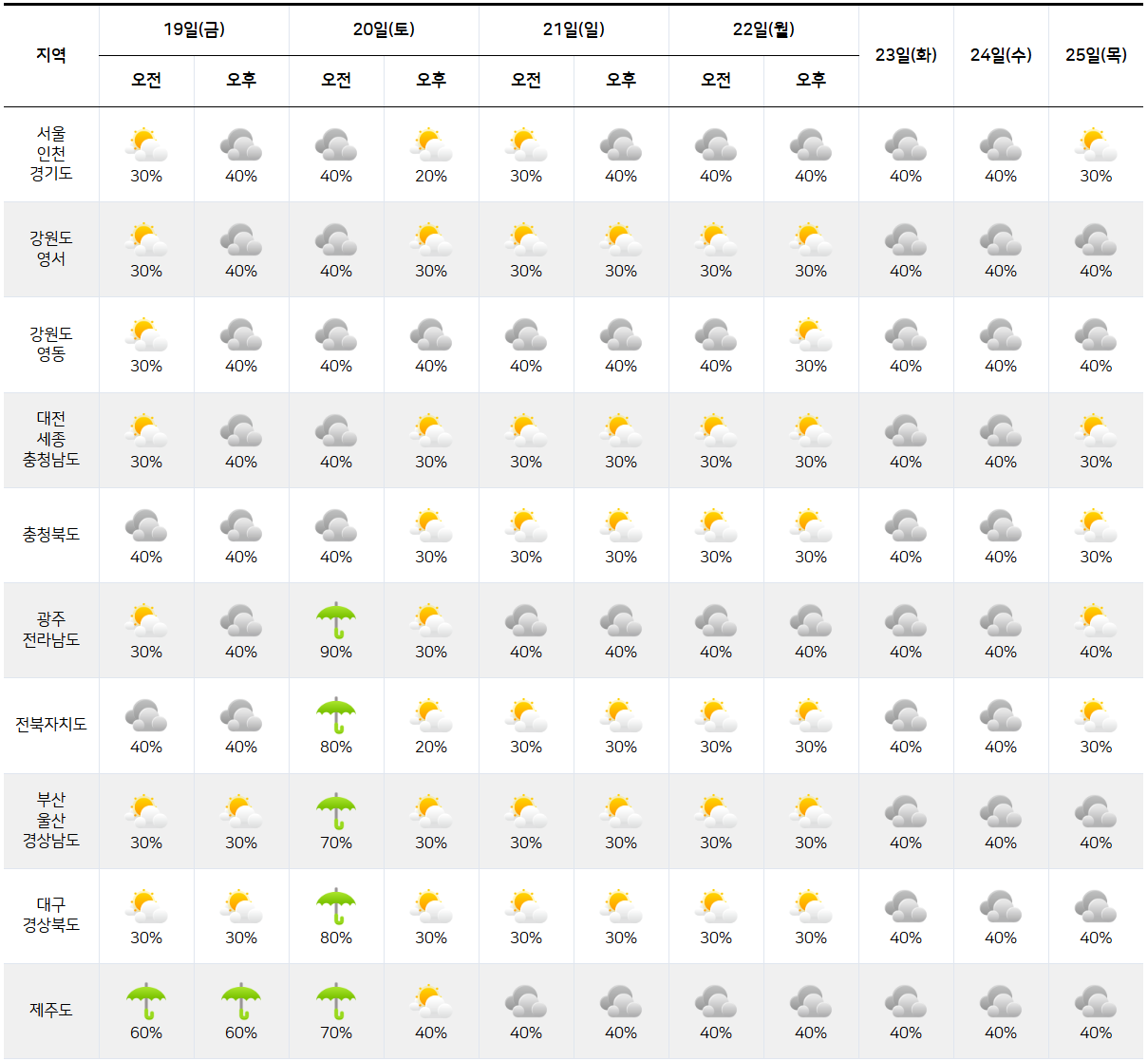Click the cloudy icon for 강원도 영서 23일(화)
Viewport: 1148px width, 1061px height.
pos(906,240)
